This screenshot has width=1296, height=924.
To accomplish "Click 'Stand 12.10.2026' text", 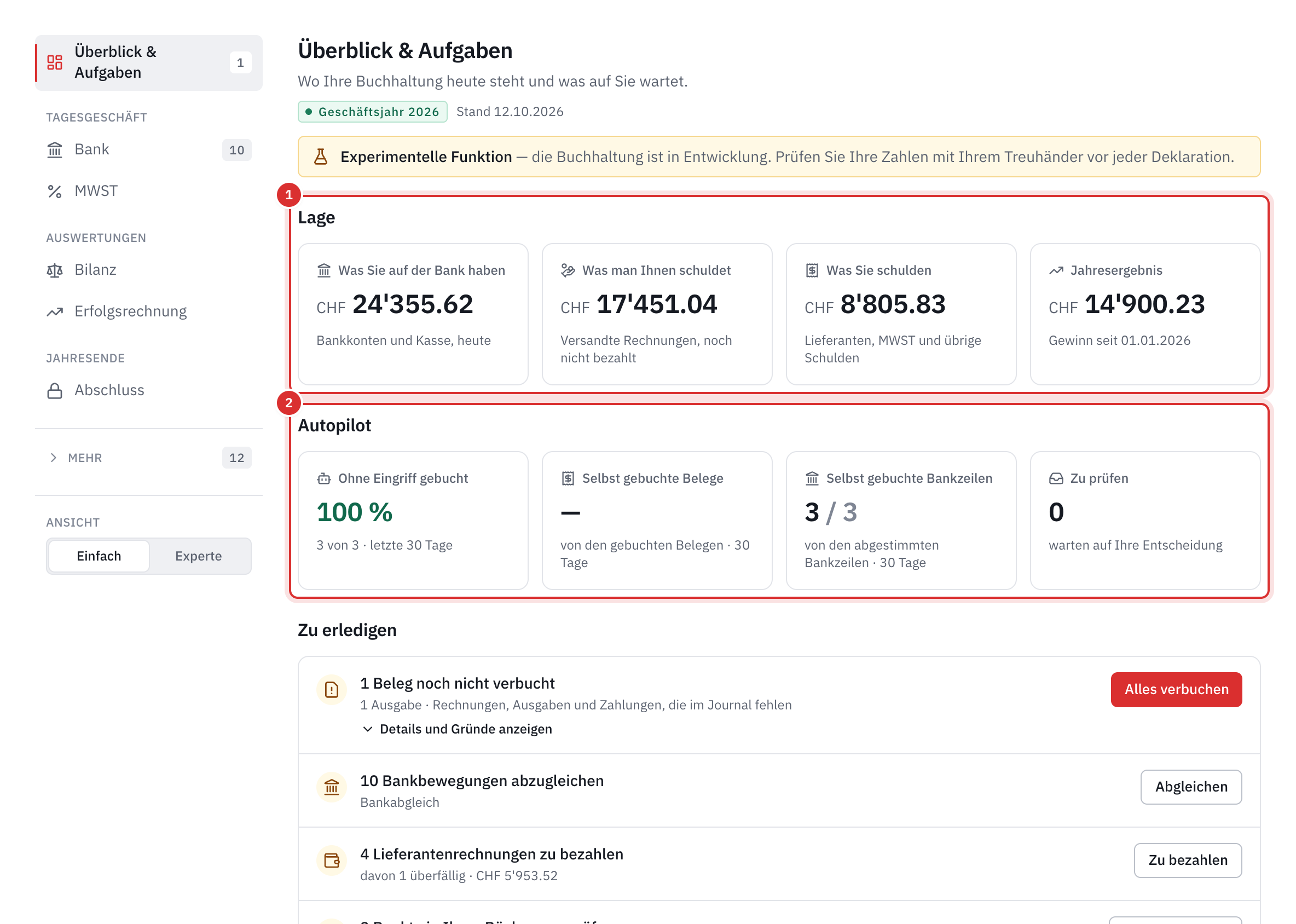I will [510, 112].
